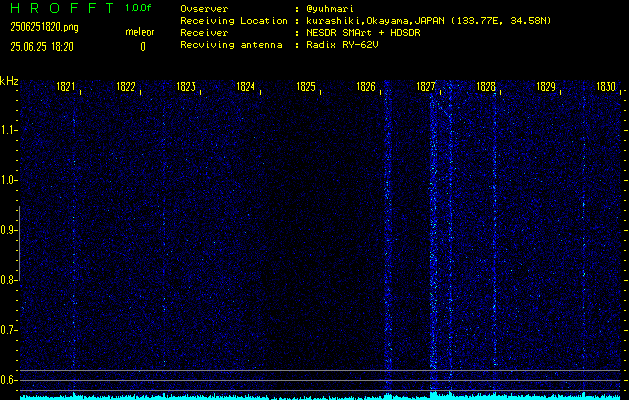The height and width of the screenshot is (400, 629).
Task: Click the Radix RY-62V antenna text
Action: (x=342, y=45)
